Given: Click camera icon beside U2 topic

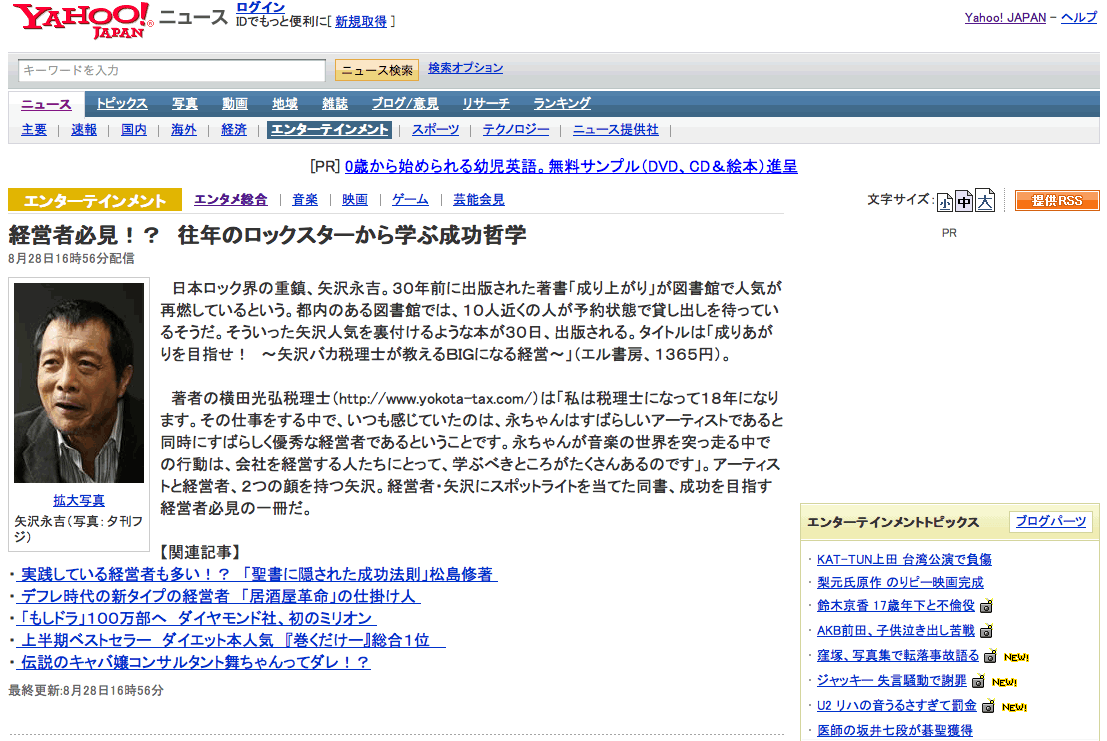Looking at the screenshot, I should pos(988,706).
